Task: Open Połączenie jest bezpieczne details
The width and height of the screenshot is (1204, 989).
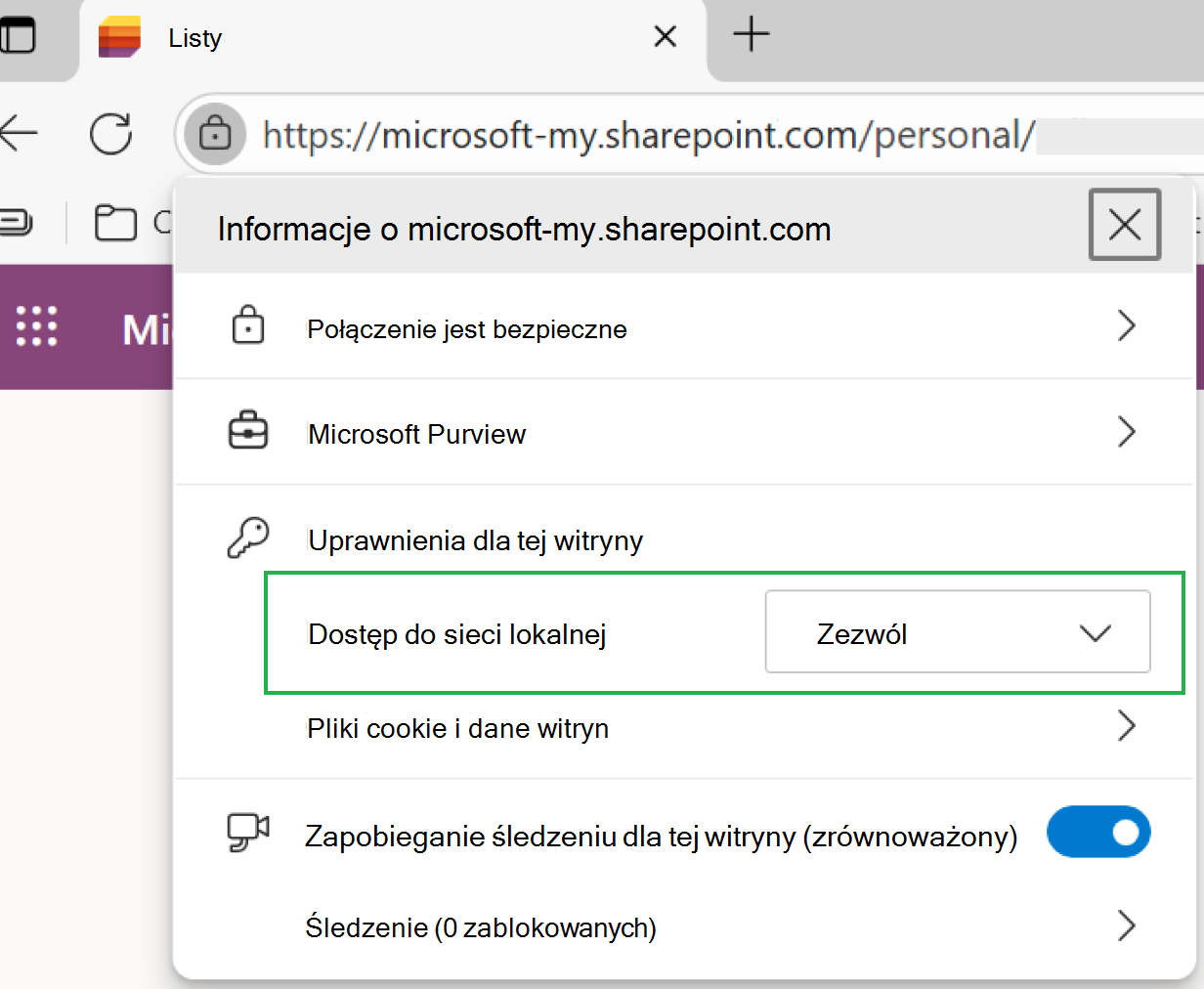Action: coord(684,327)
